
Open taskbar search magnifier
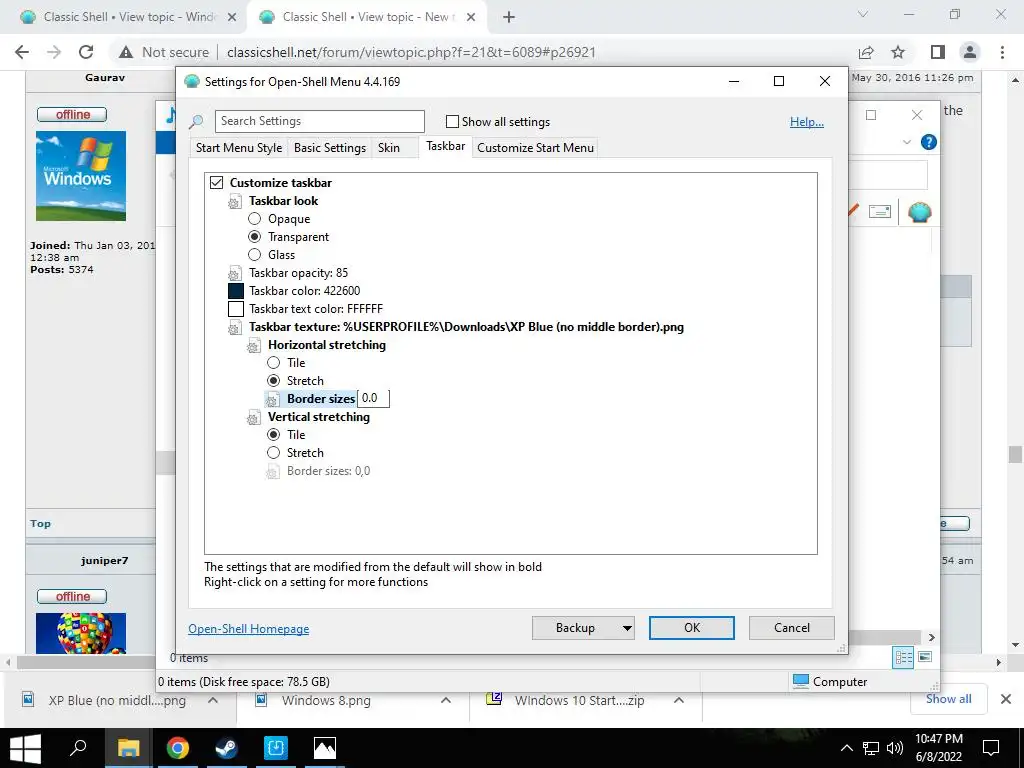click(78, 748)
